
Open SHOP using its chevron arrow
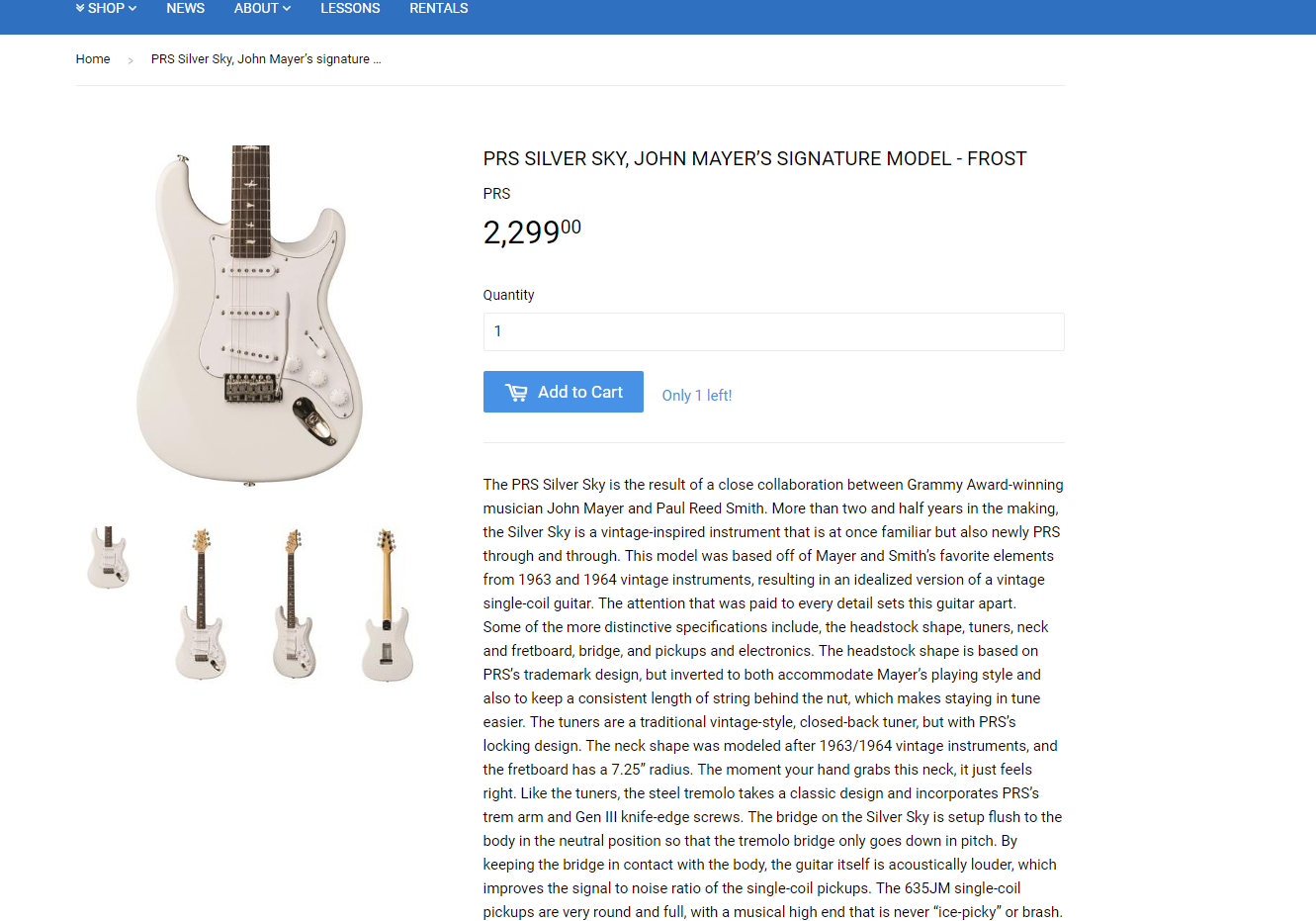click(132, 8)
